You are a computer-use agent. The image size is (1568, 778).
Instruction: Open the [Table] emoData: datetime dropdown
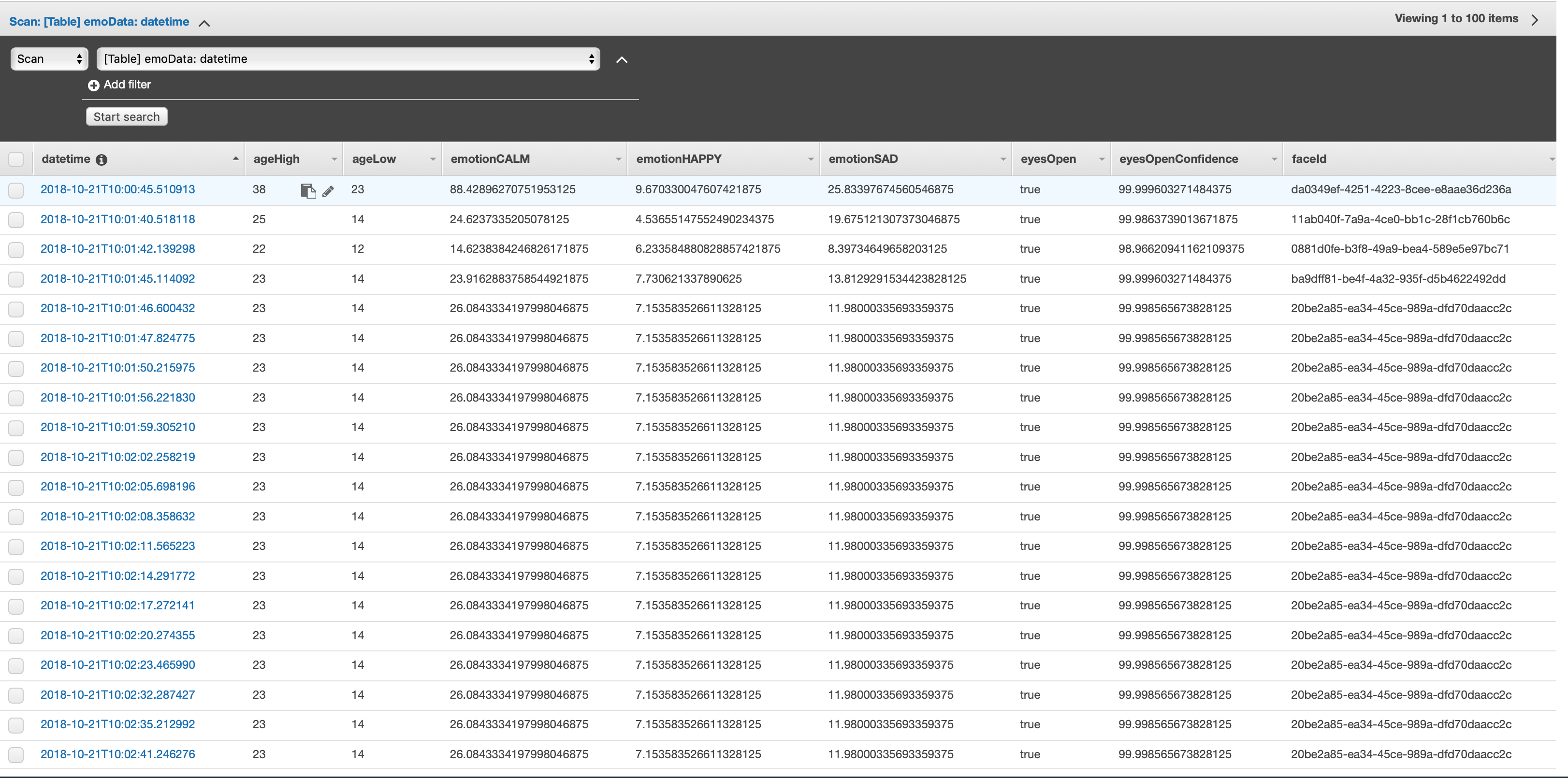click(x=348, y=59)
